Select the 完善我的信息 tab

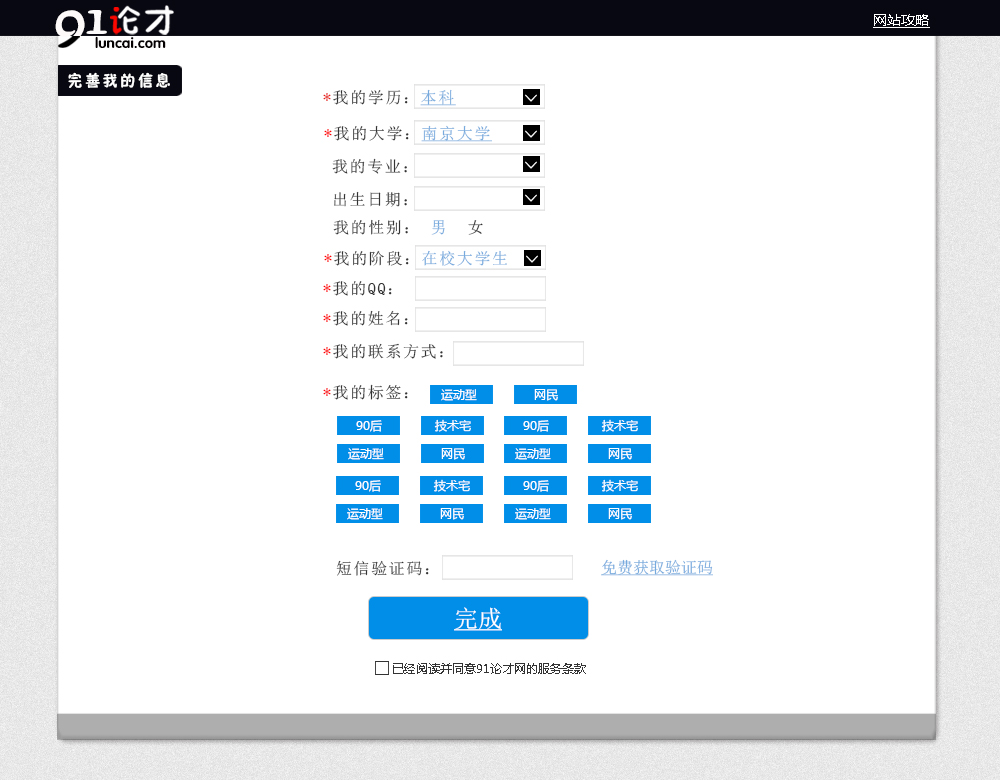[x=120, y=81]
